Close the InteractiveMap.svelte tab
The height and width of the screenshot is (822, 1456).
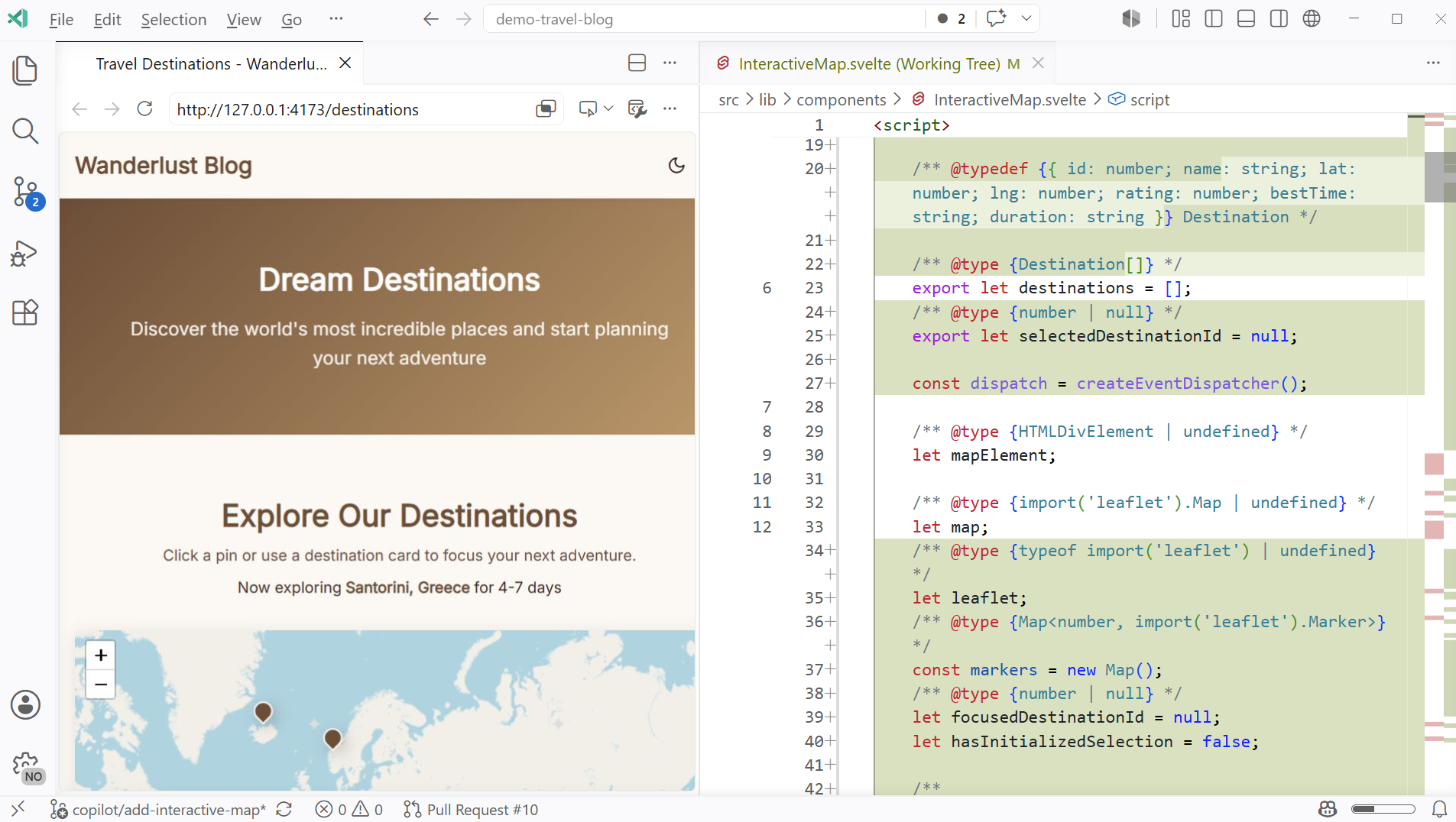click(x=1038, y=63)
